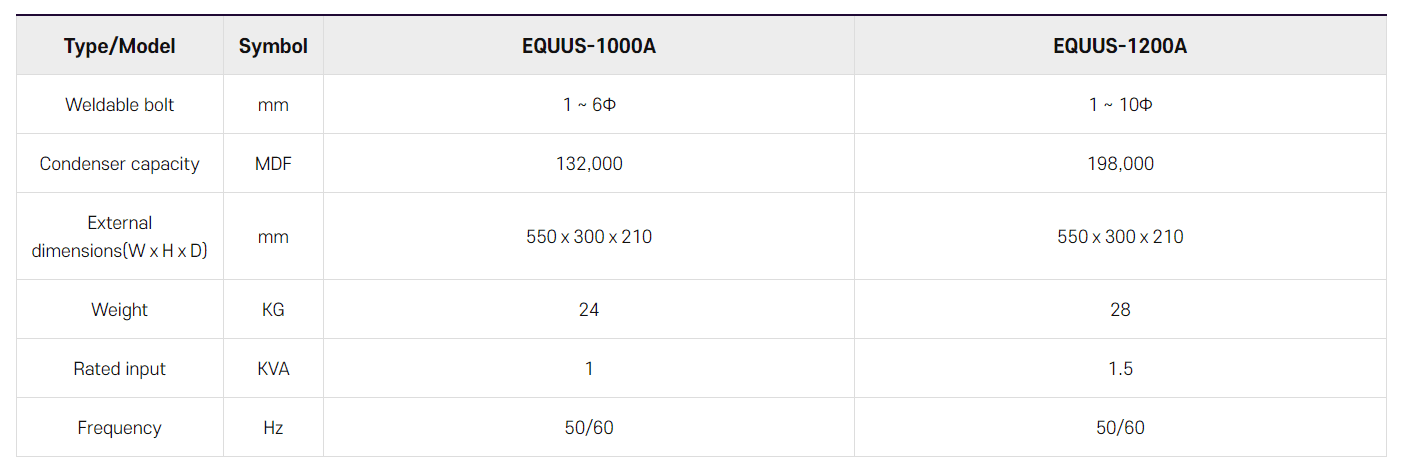Select the Symbol column header
Viewport: 1402px width, 473px height.
(273, 46)
